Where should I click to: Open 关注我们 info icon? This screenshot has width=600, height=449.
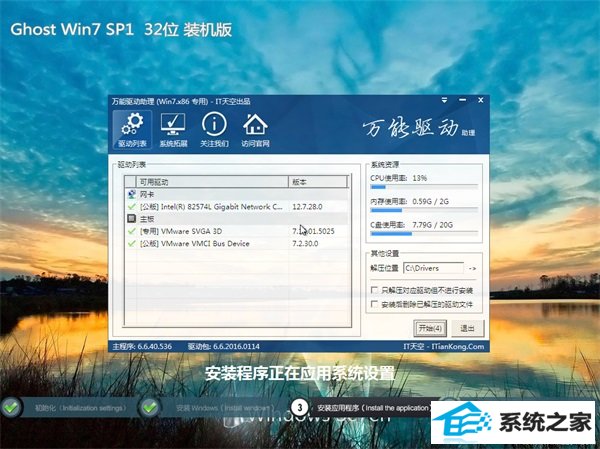click(214, 130)
